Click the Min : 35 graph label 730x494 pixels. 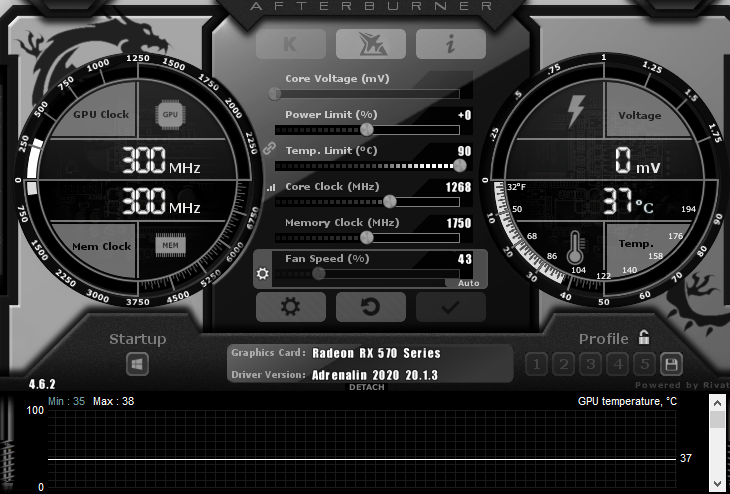67,401
